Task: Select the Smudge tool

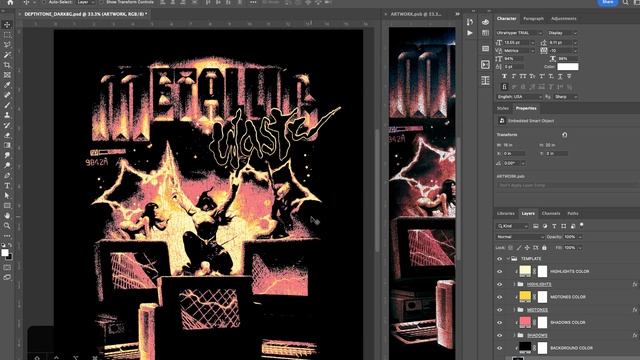Action: click(x=7, y=156)
